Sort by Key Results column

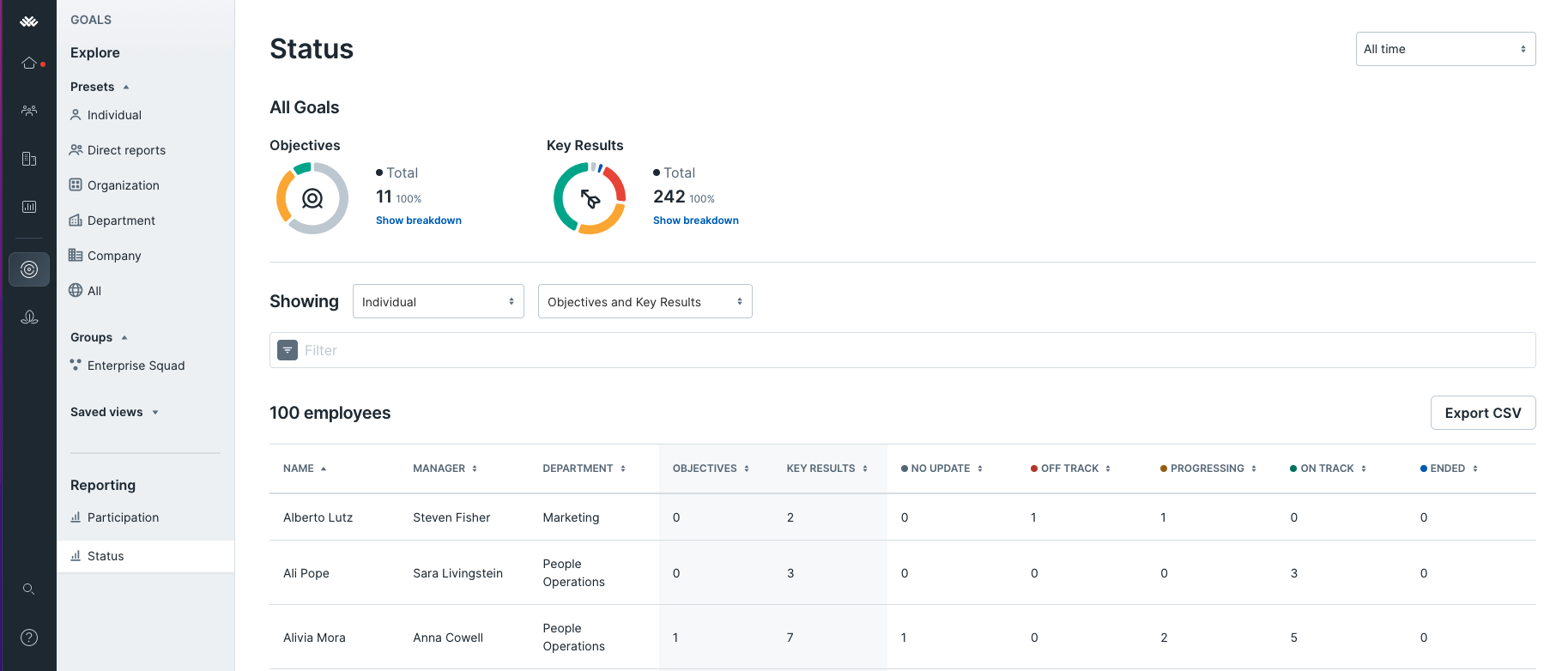click(827, 468)
